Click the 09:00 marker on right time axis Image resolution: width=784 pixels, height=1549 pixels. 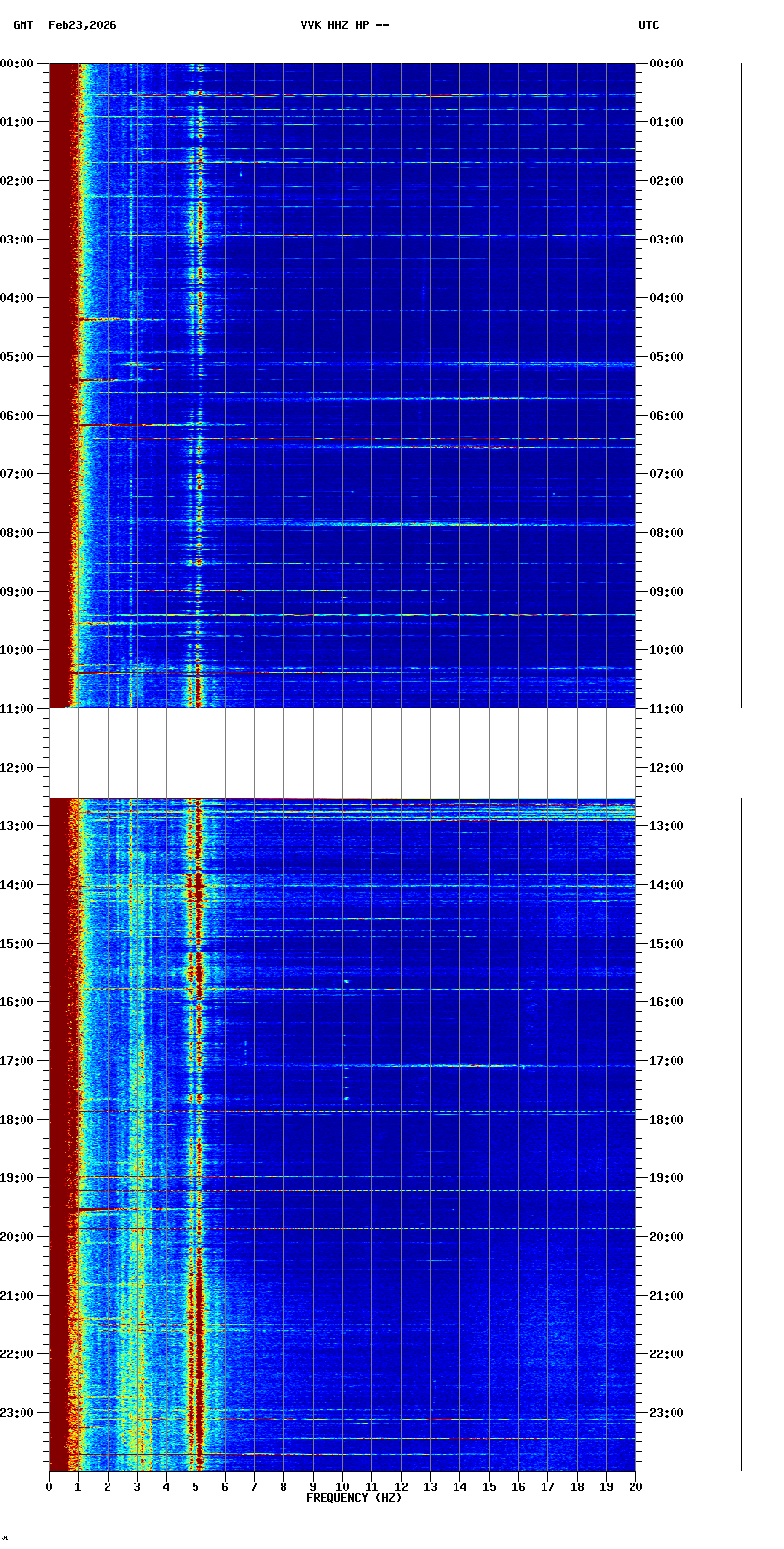coord(667,592)
